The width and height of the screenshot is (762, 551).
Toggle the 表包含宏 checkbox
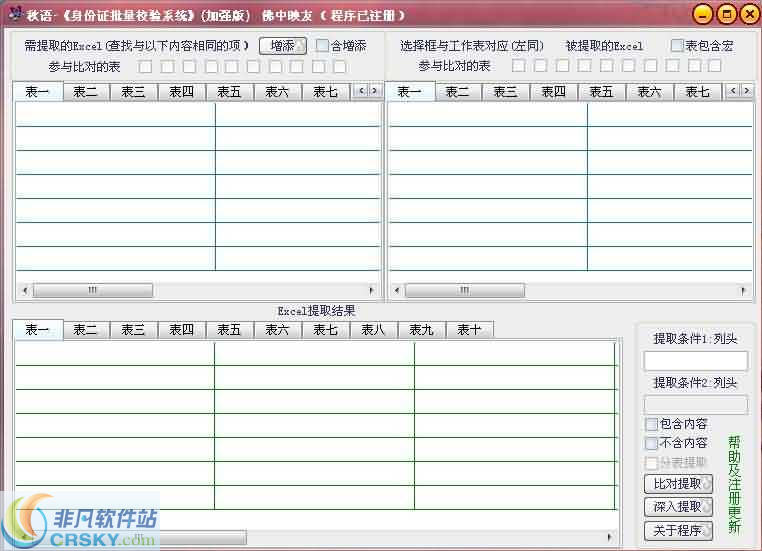[677, 46]
